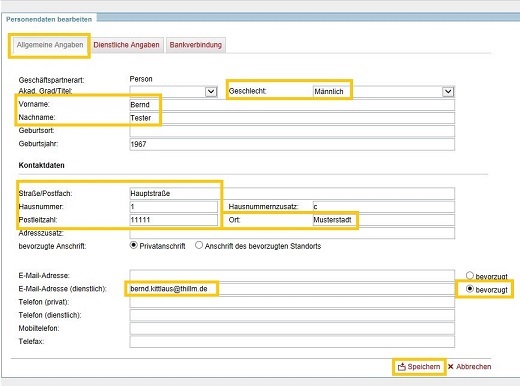The width and height of the screenshot is (520, 386).
Task: Click the Personendaten bearbeiten heading
Action: click(49, 19)
